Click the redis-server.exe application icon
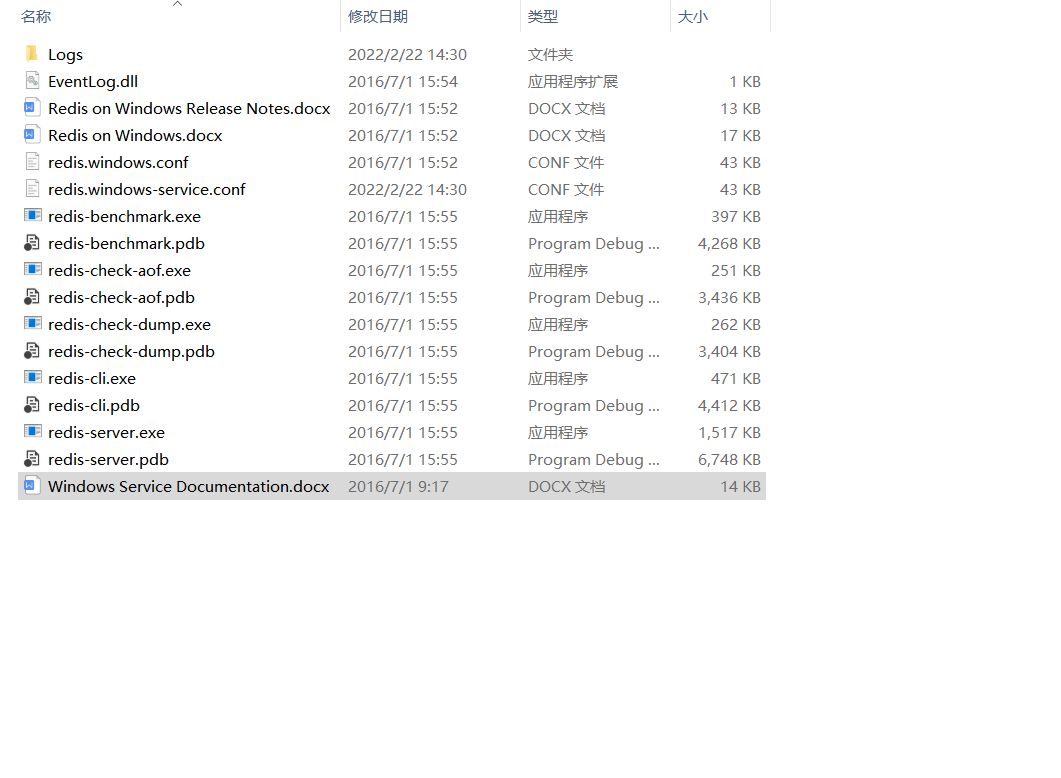This screenshot has height=778, width=1061. (x=32, y=432)
